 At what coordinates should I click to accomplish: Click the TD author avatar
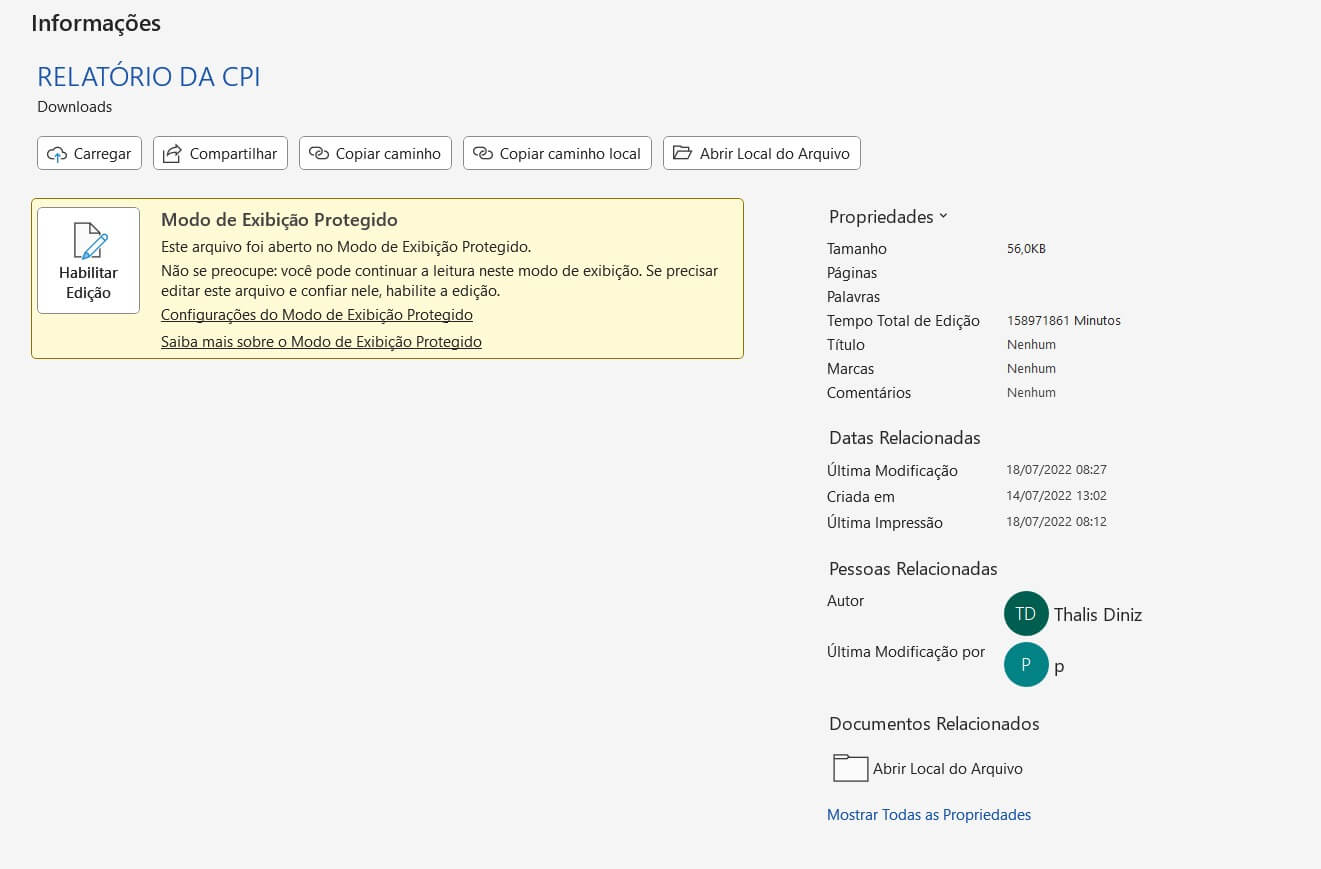[x=1026, y=614]
